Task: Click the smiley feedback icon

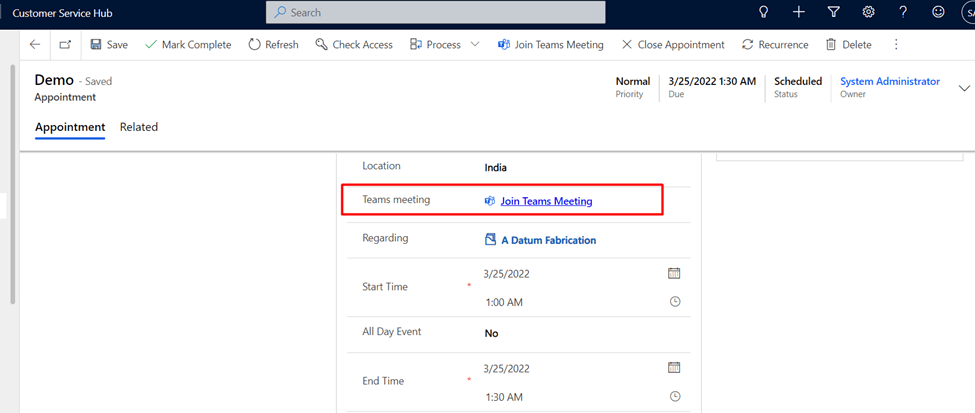Action: click(x=938, y=12)
